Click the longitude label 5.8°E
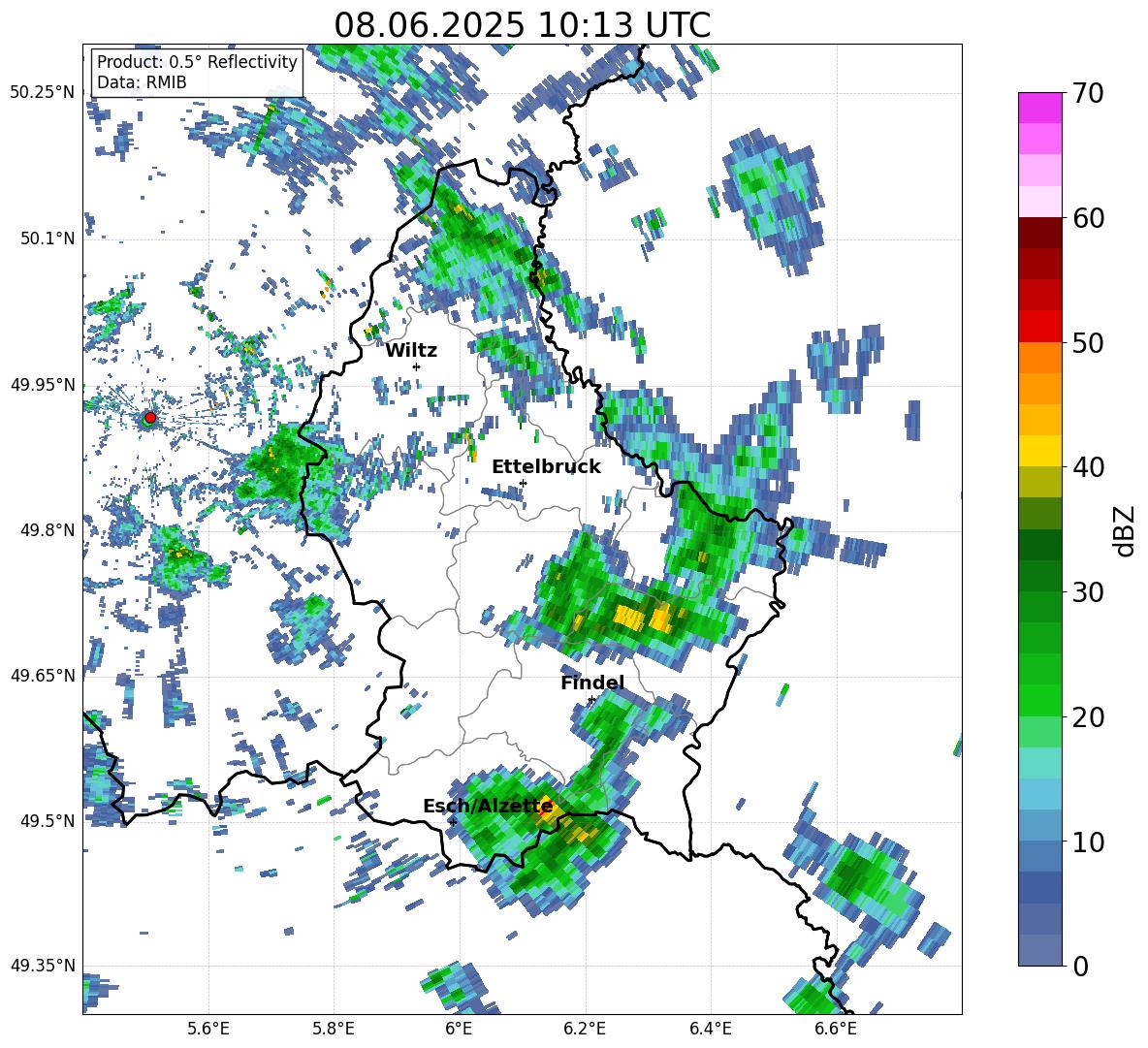The height and width of the screenshot is (1048, 1148). 334,1029
